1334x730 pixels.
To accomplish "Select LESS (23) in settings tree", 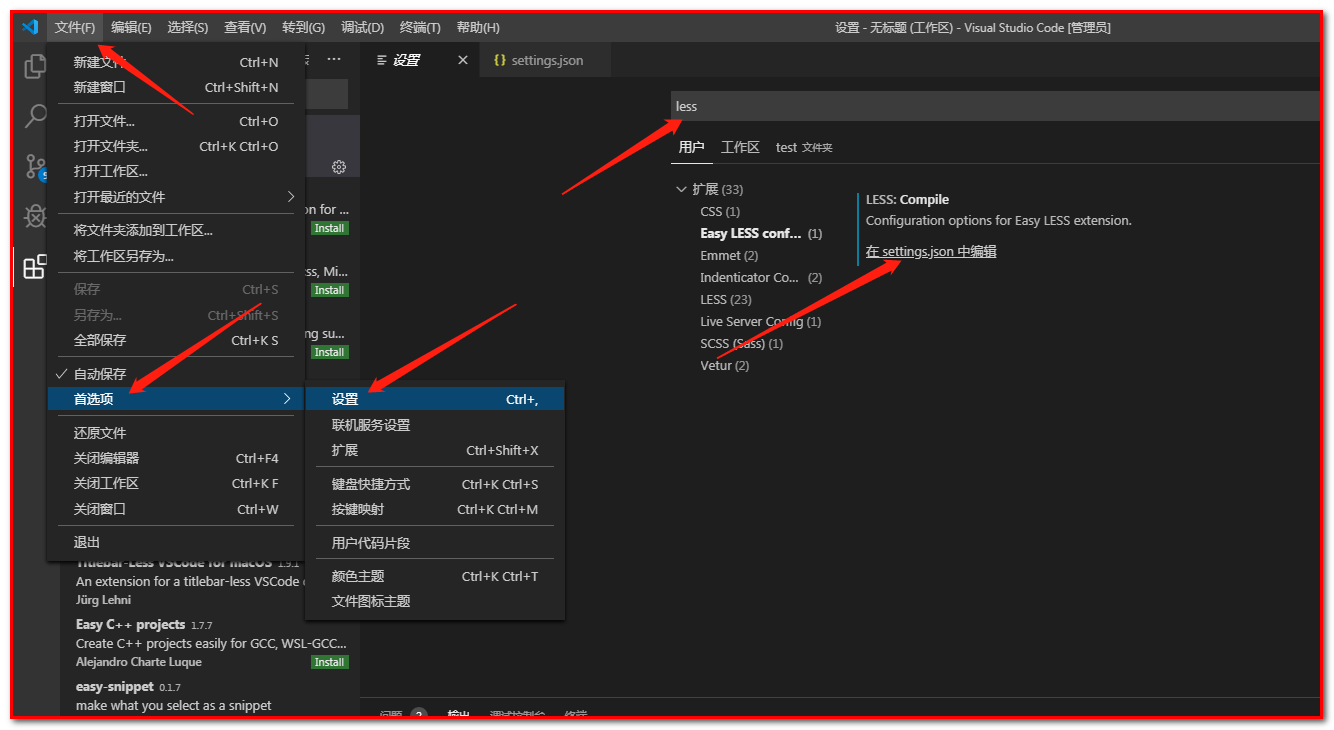I will (726, 299).
